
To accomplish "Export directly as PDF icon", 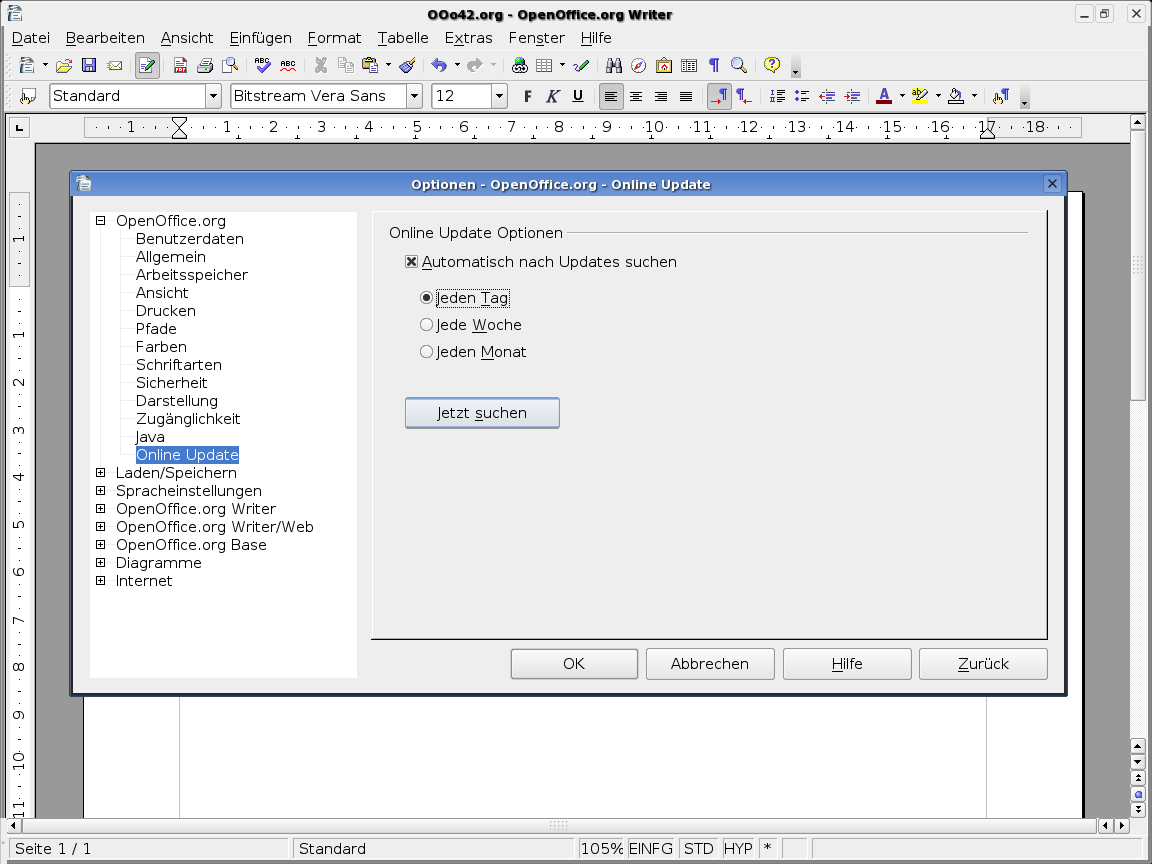I will (x=180, y=65).
